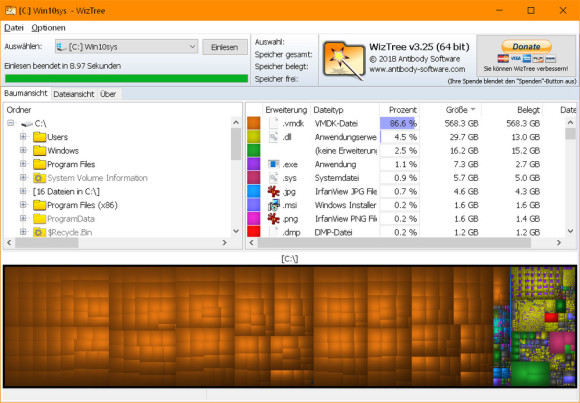Viewport: 580px width, 403px height.
Task: Sort by the Größe column header
Action: pyautogui.click(x=451, y=110)
